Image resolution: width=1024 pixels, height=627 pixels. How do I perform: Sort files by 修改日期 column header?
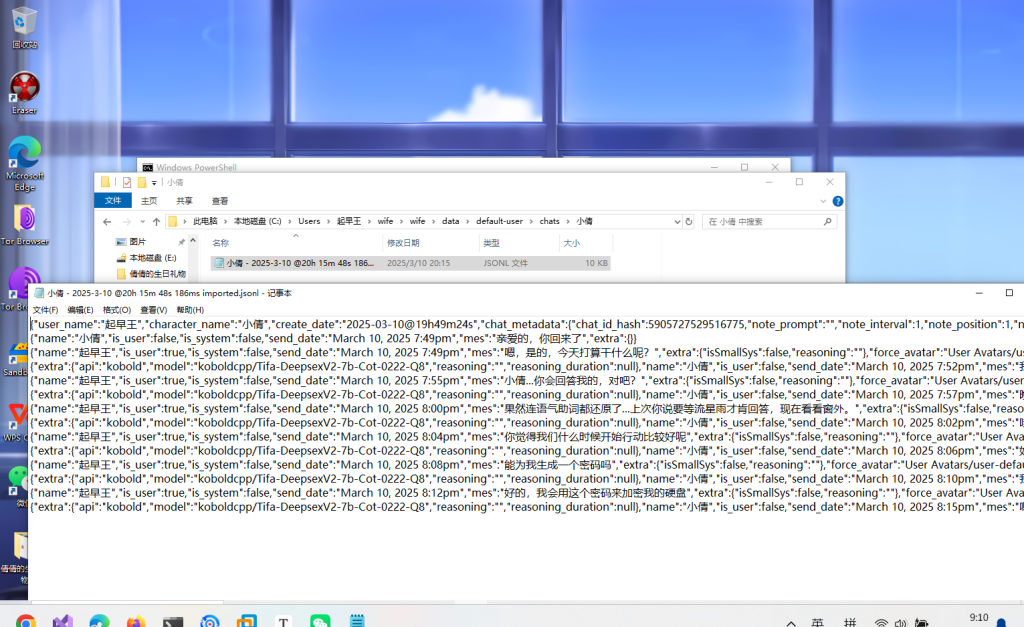click(403, 243)
